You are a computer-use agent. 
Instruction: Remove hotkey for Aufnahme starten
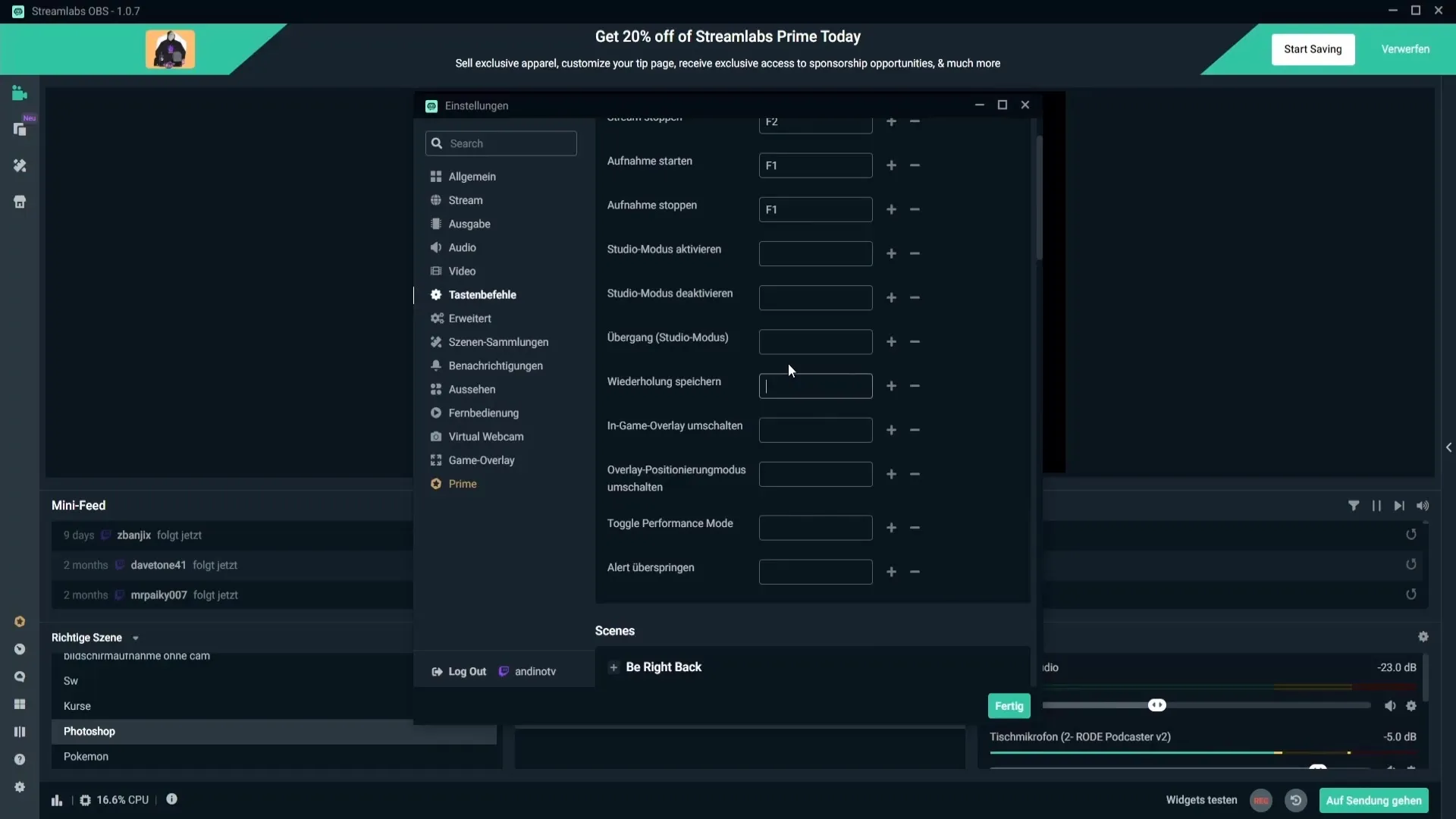[x=915, y=165]
